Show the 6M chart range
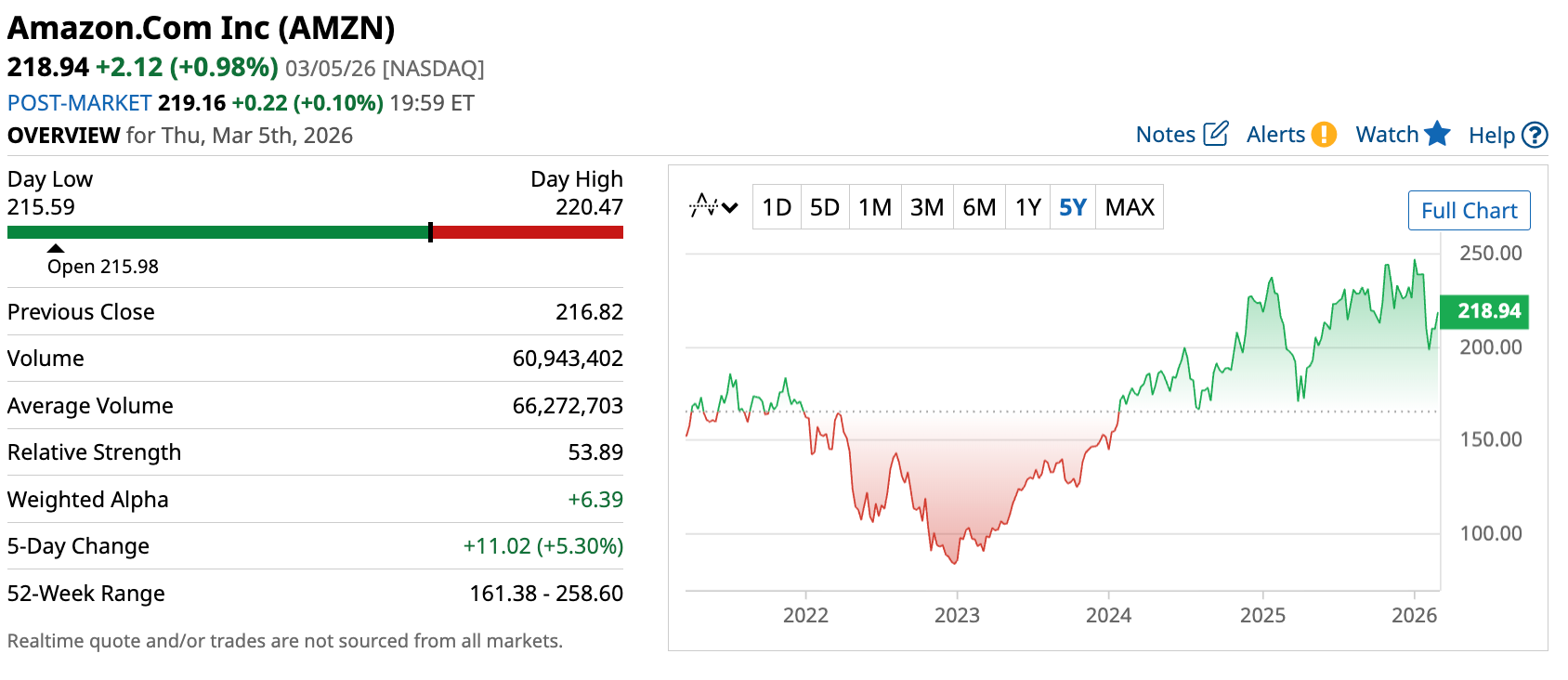1568x680 pixels. click(979, 207)
